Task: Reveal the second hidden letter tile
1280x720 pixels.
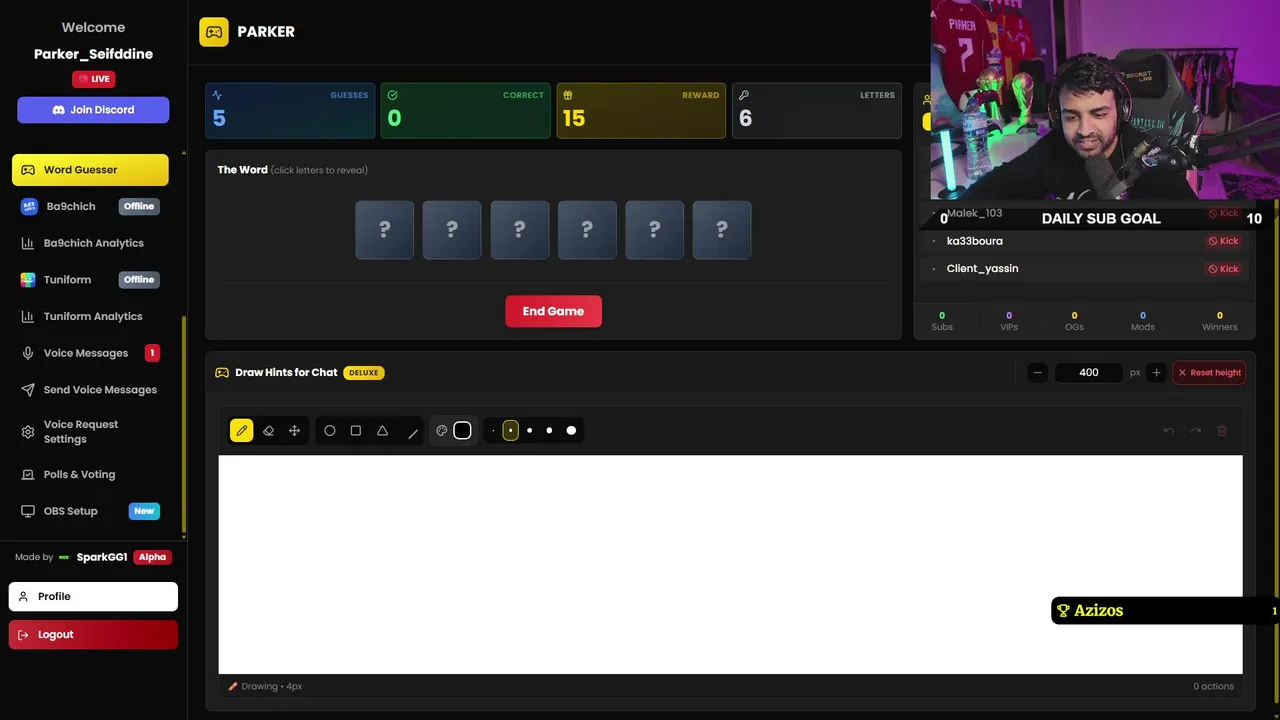Action: (x=452, y=230)
